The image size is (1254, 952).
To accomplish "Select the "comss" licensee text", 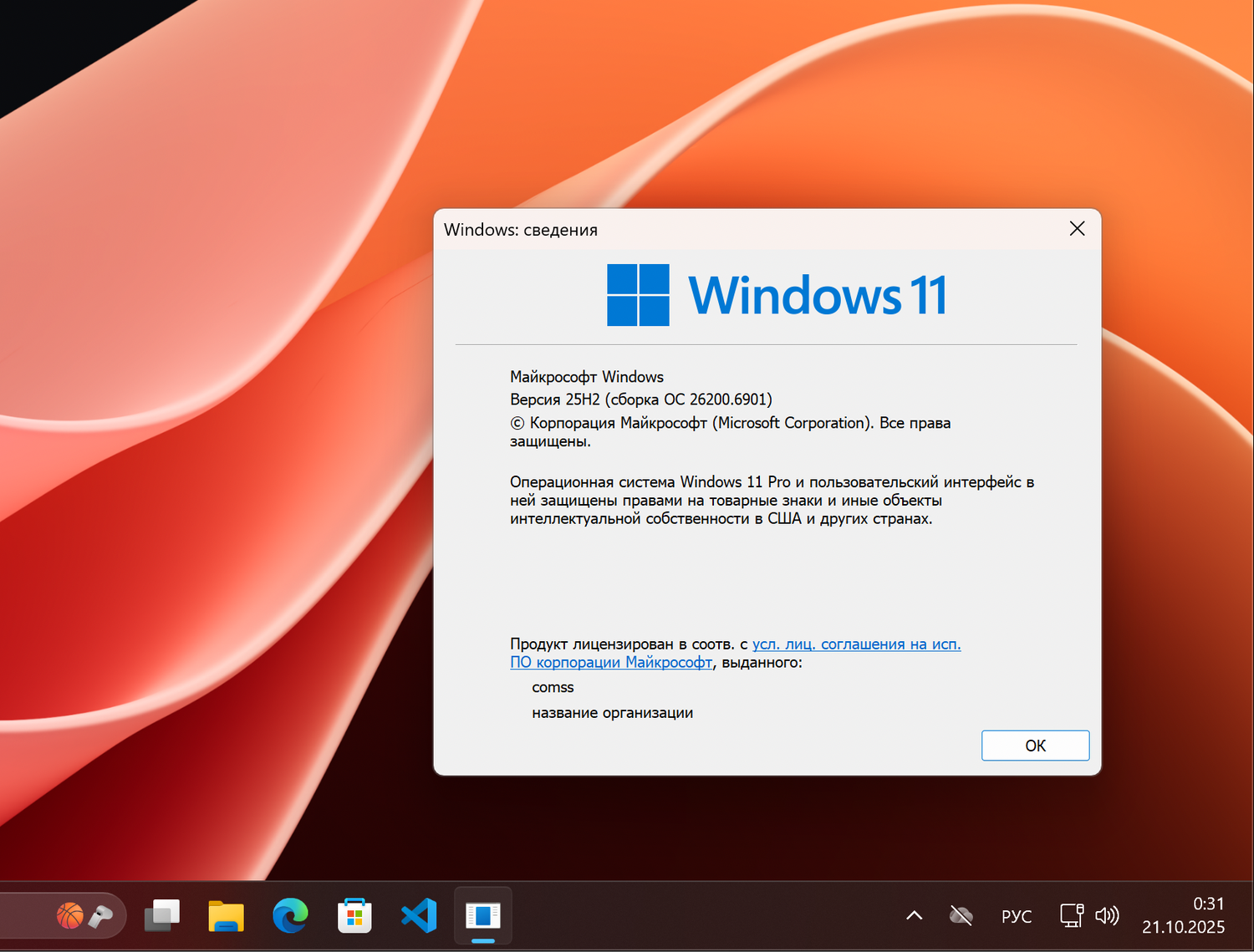I will pos(553,687).
